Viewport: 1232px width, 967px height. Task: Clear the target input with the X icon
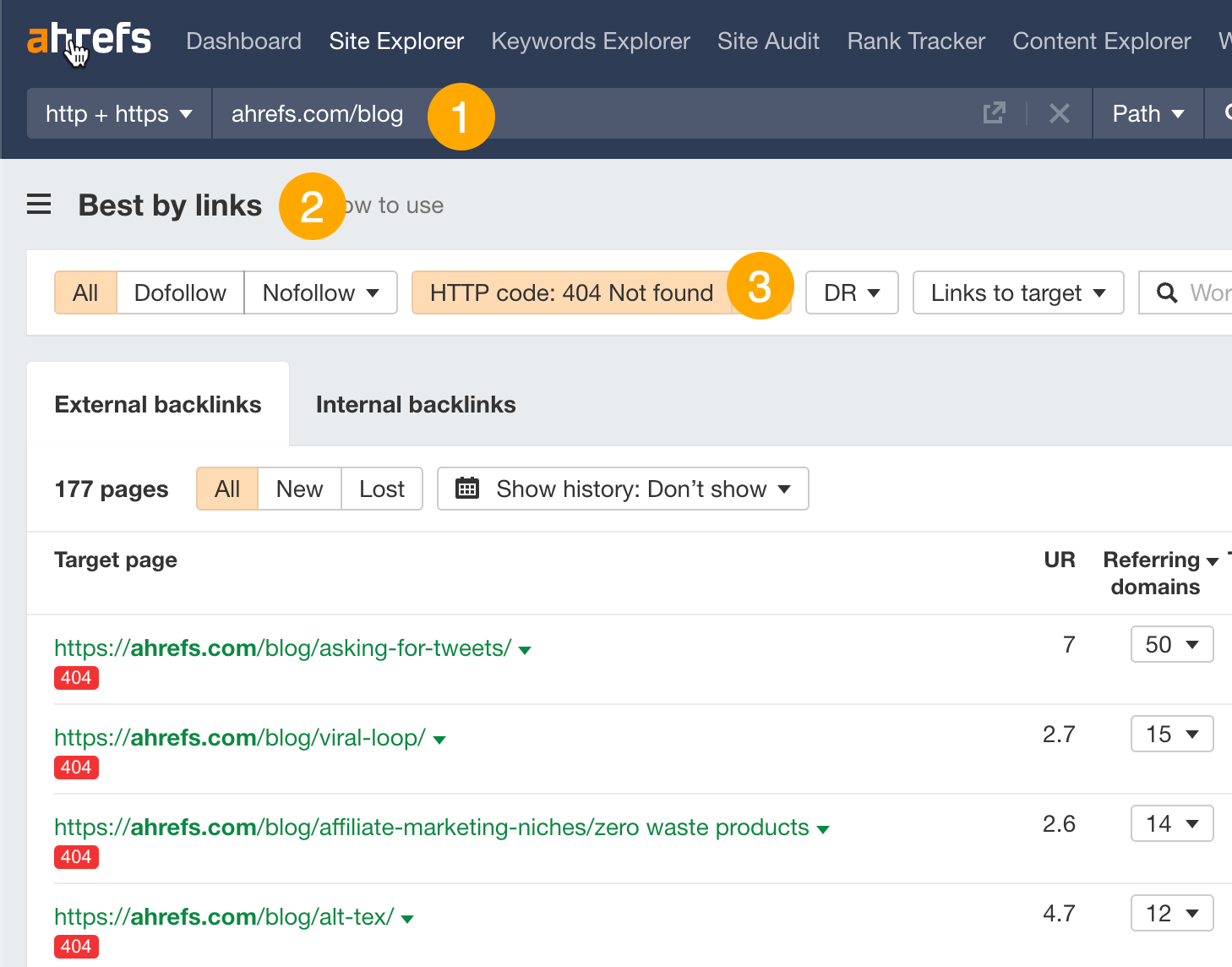click(x=1059, y=112)
